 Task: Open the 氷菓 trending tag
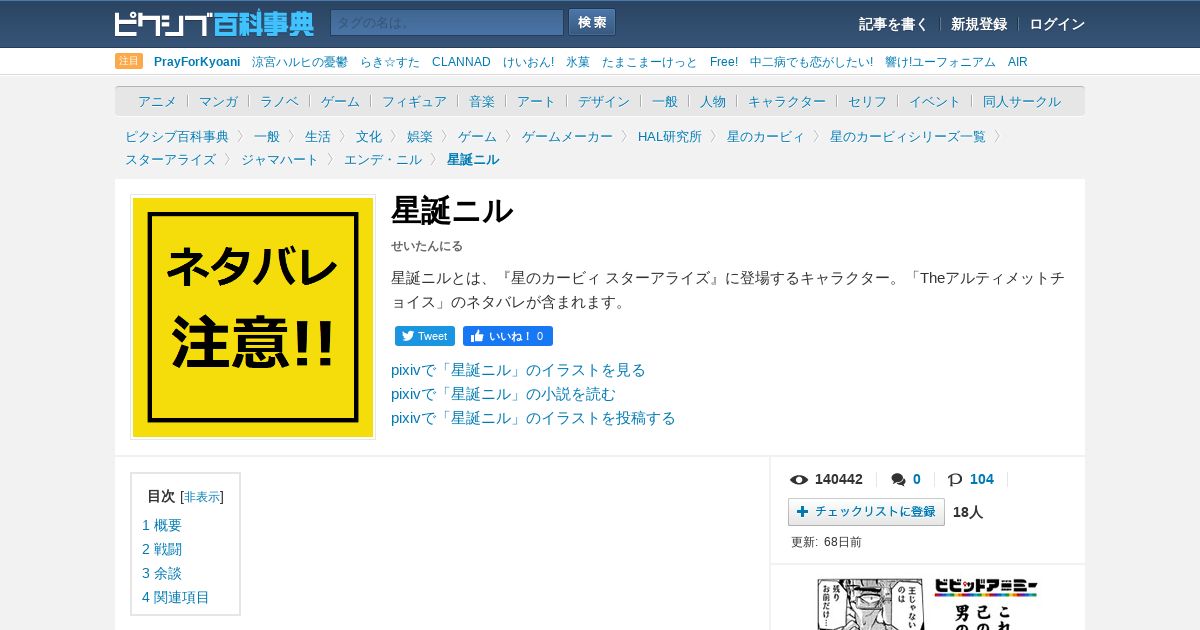[578, 62]
